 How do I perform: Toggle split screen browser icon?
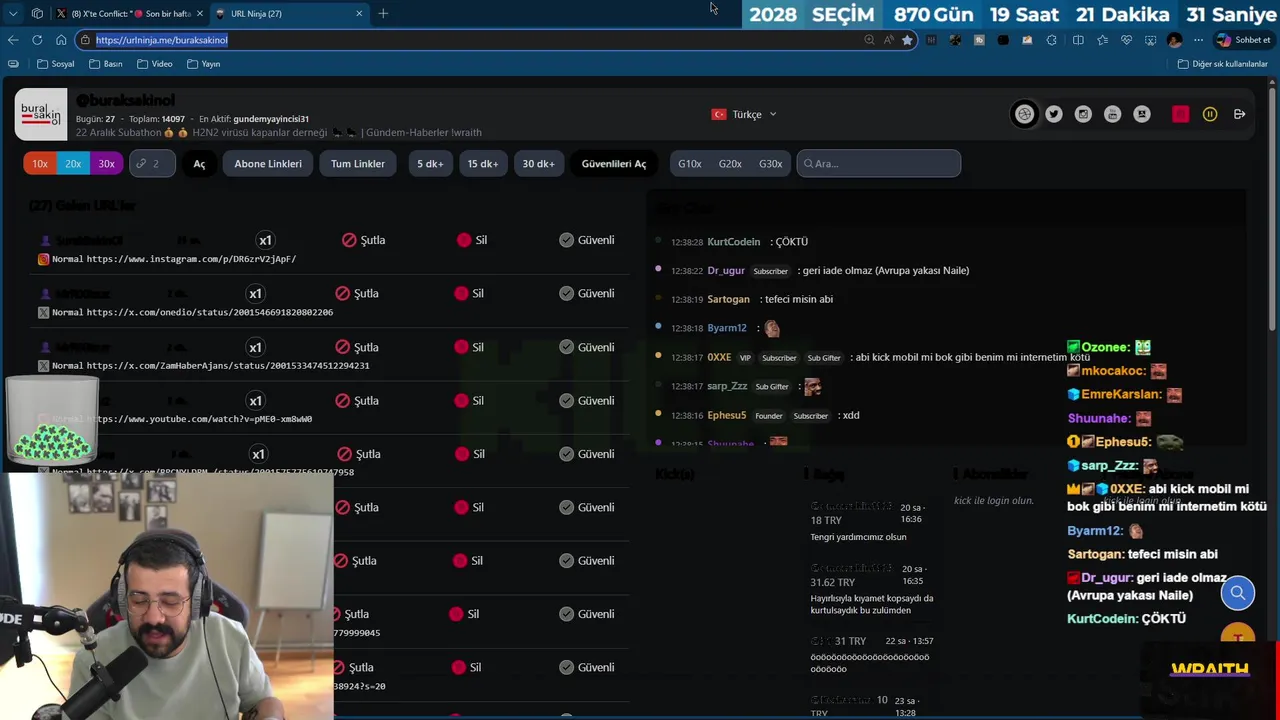(x=1078, y=40)
